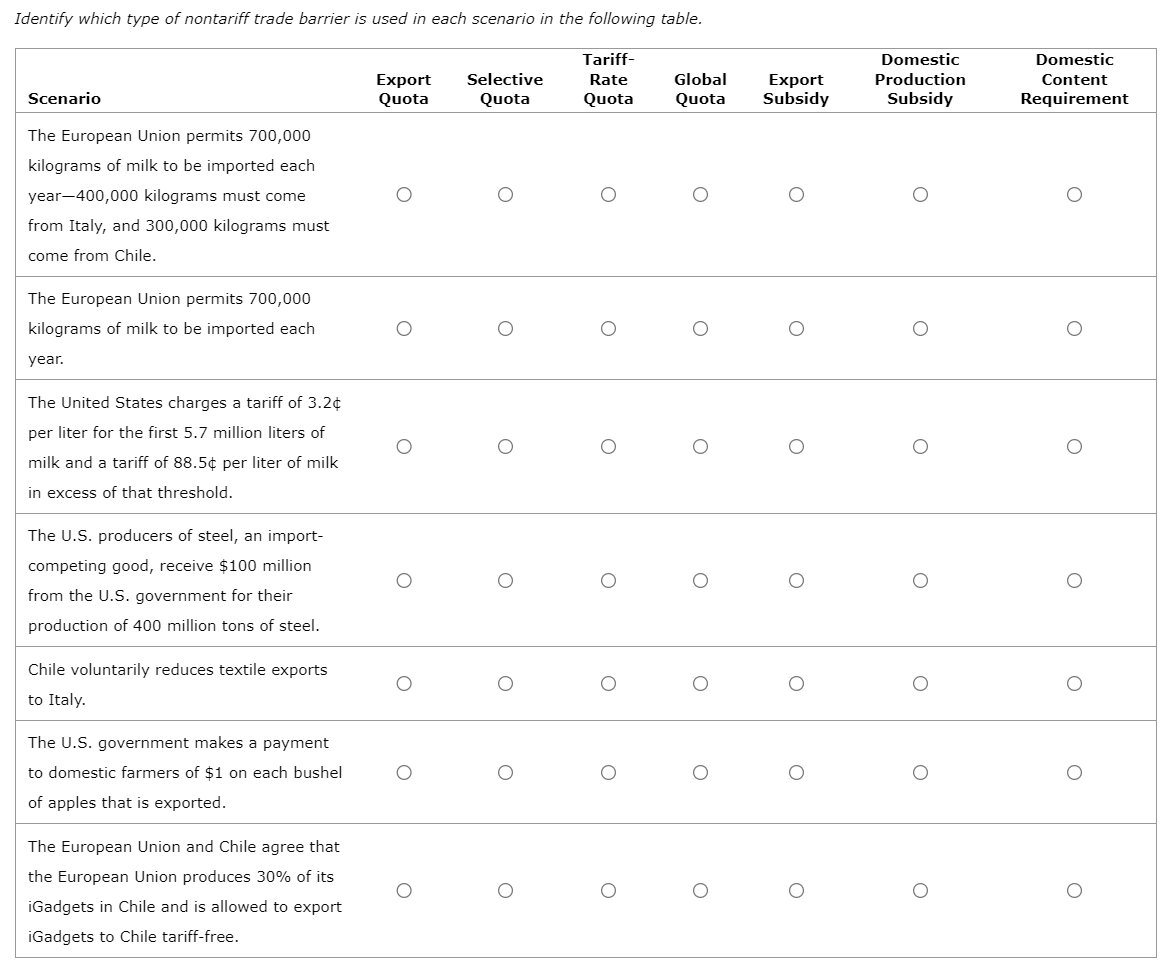Mark Selective Quota for the U.S. milk tariff scenario
Screen dimensions: 1170x968
506,446
